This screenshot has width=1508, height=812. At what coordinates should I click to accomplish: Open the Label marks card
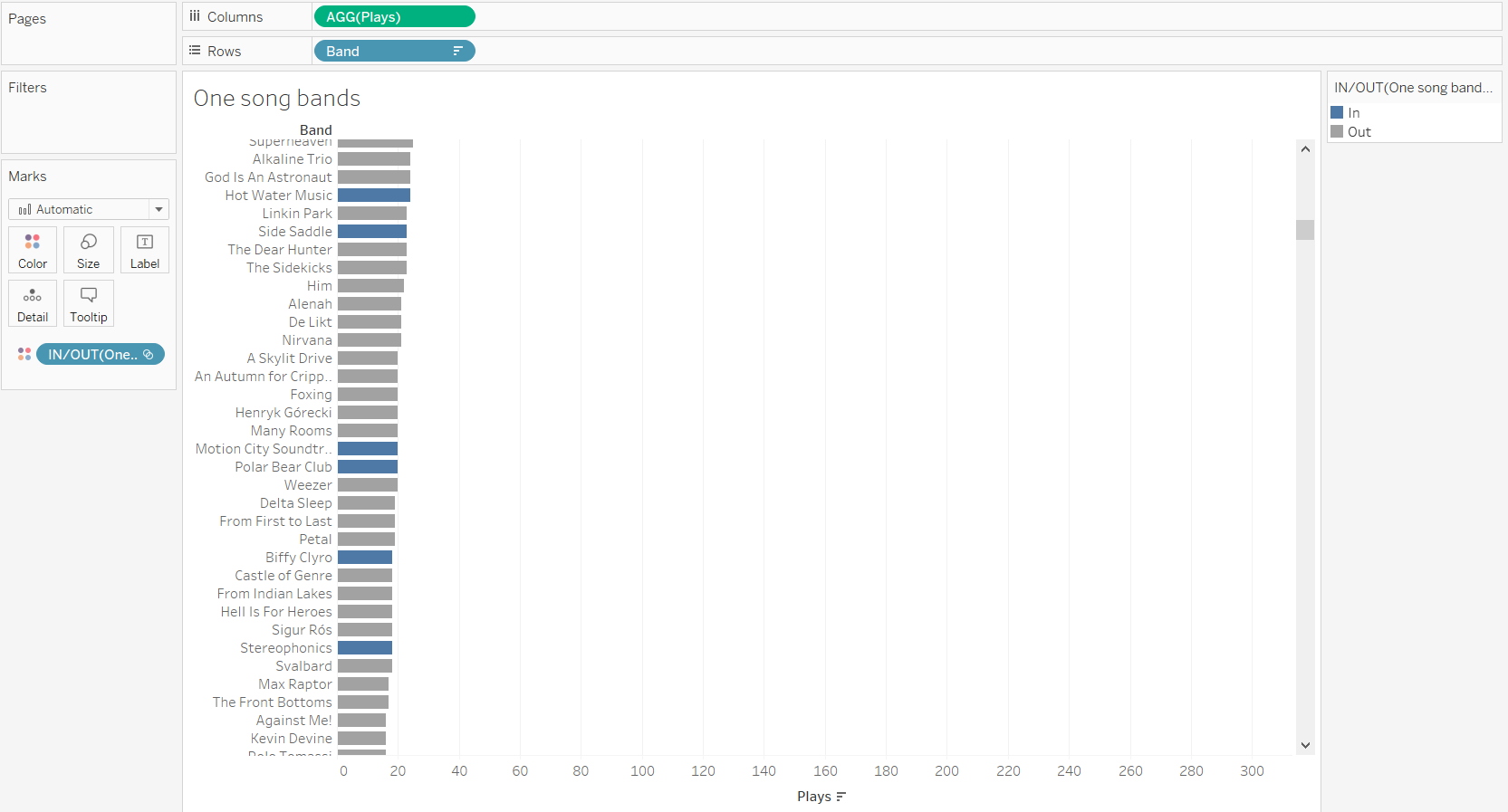145,250
